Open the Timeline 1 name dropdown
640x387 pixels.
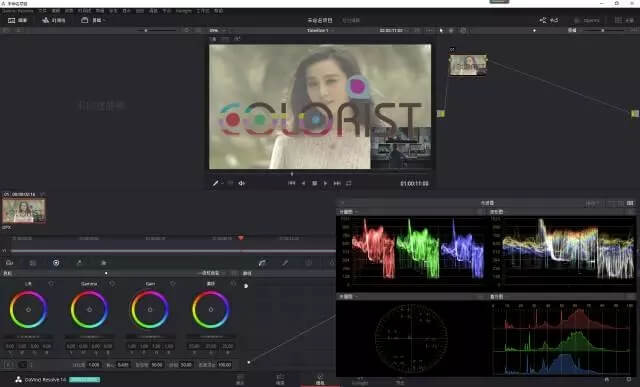[320, 30]
